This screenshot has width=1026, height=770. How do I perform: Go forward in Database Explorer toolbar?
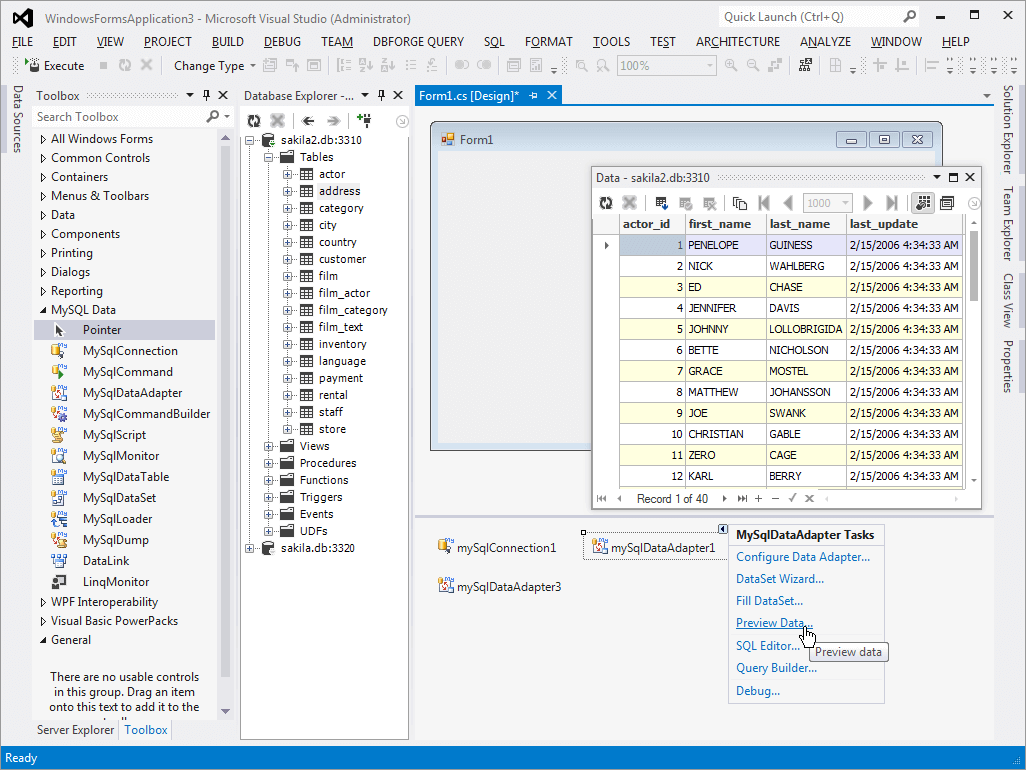point(334,120)
